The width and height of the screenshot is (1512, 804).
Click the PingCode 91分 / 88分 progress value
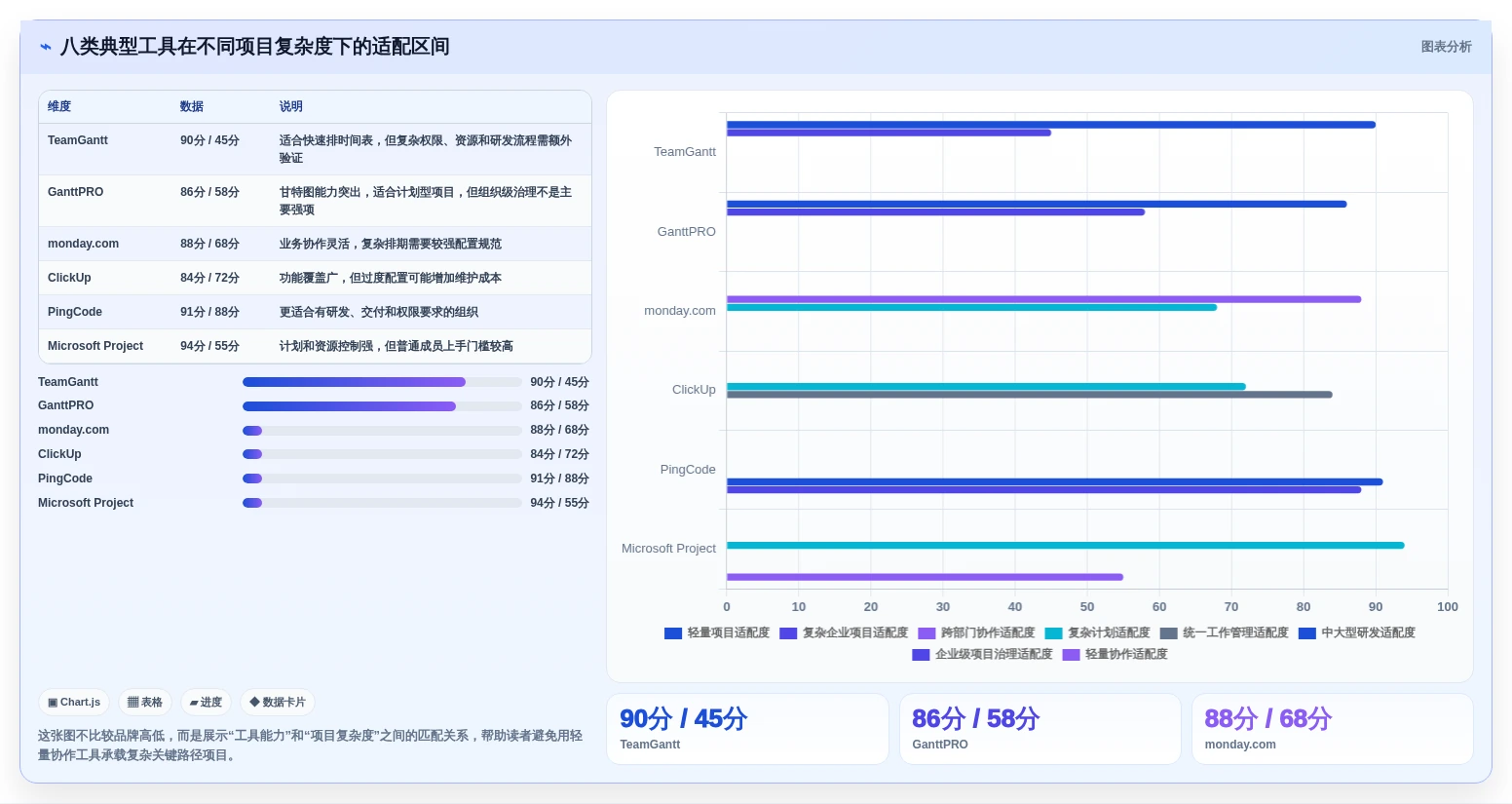tap(559, 479)
